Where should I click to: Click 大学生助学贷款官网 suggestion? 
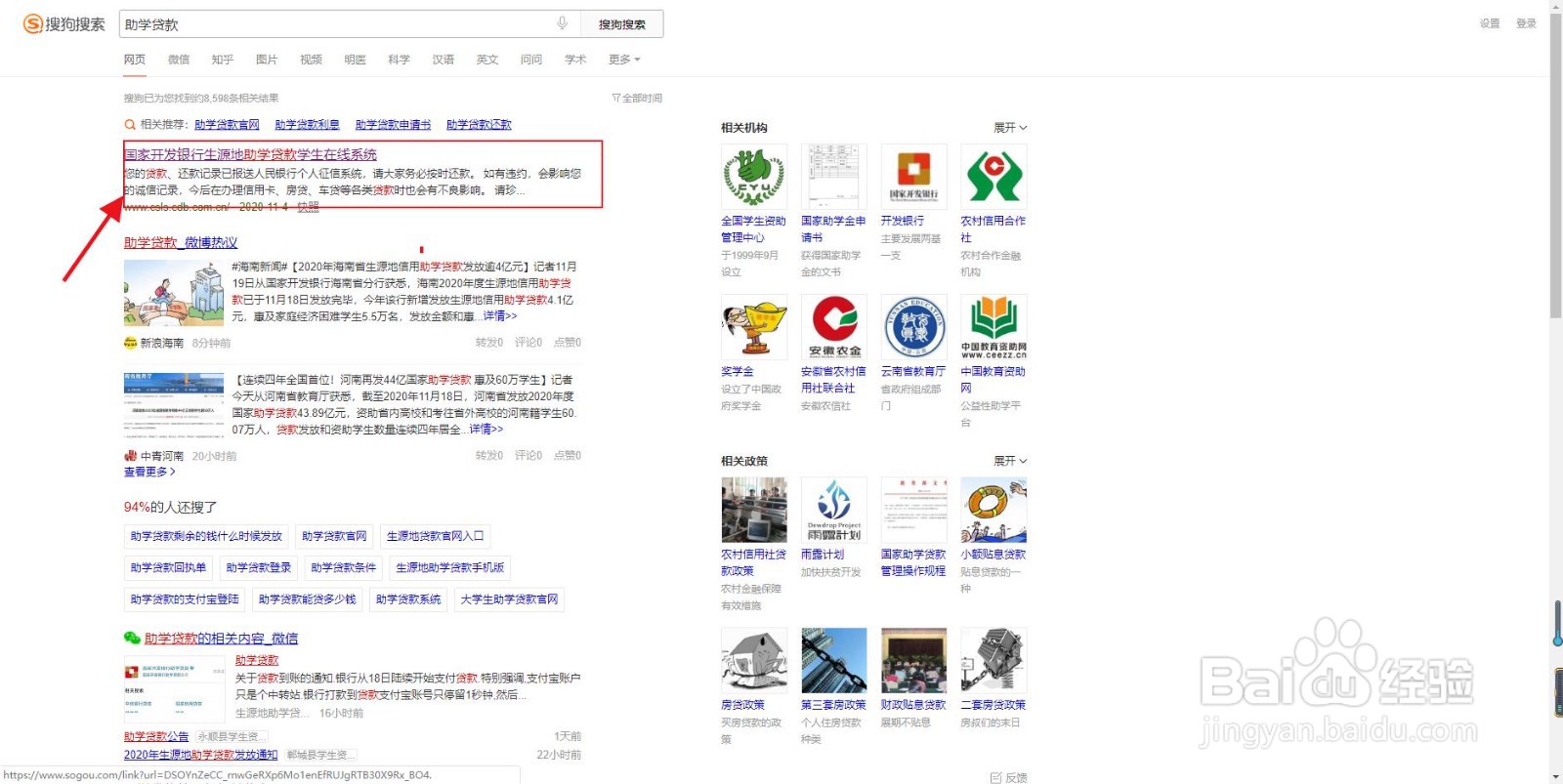click(x=509, y=599)
